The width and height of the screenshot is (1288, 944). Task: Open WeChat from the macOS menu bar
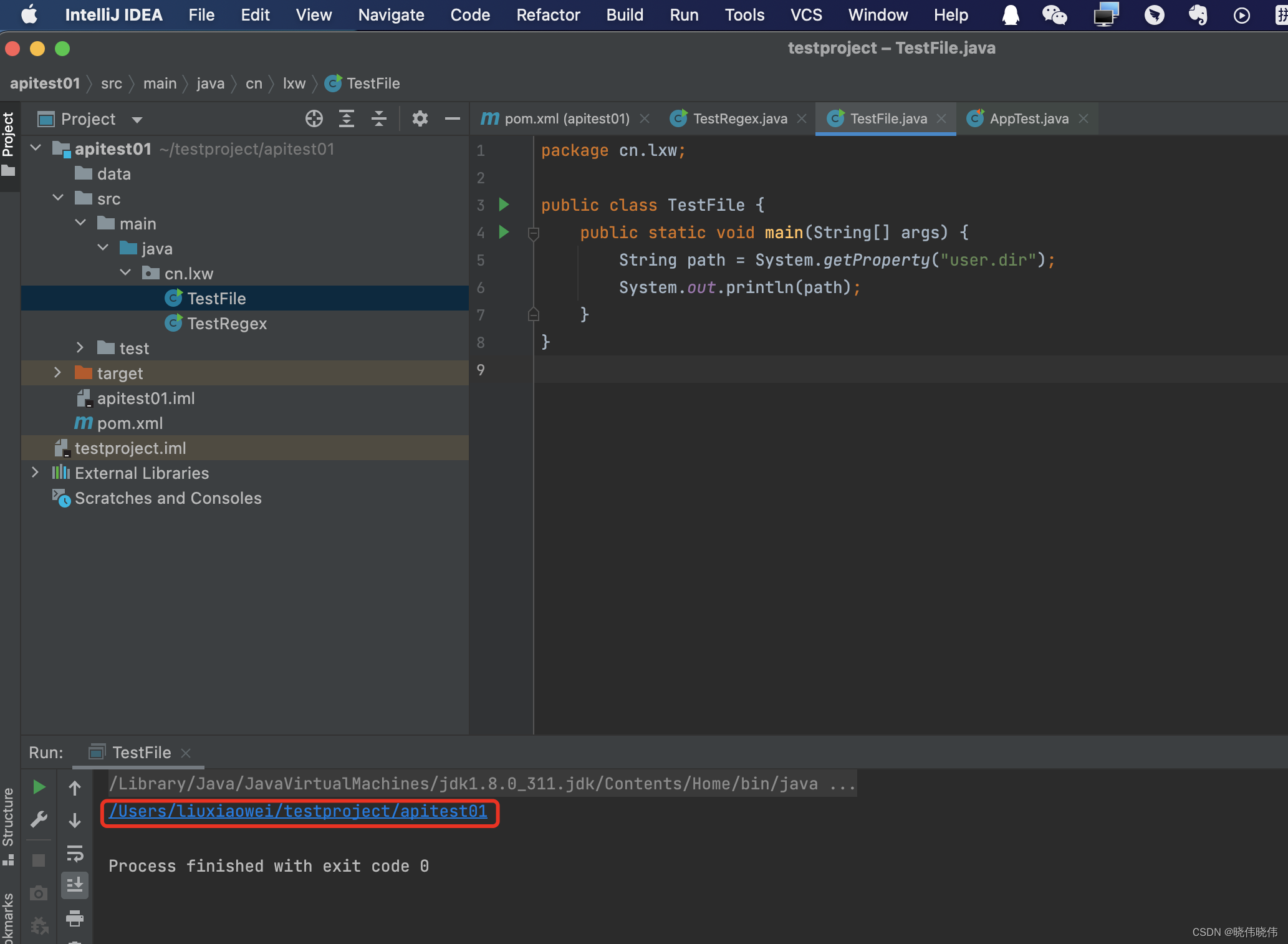(x=1054, y=15)
